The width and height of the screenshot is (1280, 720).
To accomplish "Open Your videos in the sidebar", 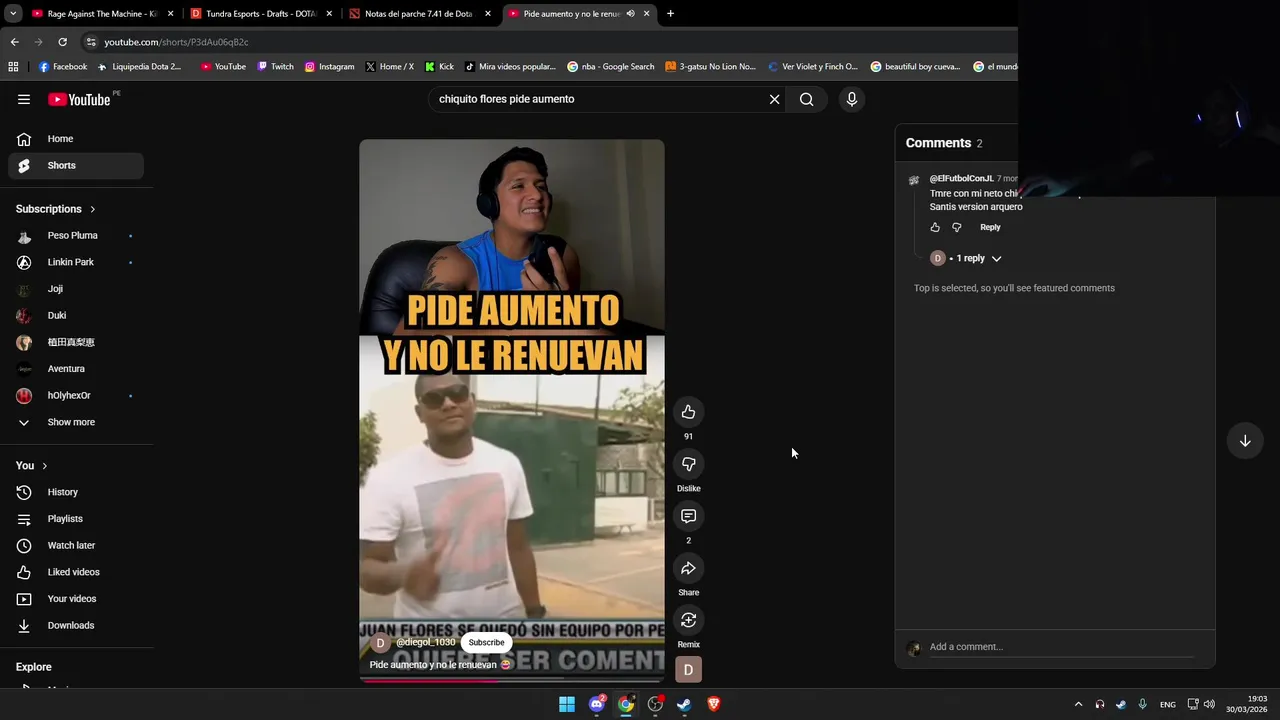I will pos(76,599).
